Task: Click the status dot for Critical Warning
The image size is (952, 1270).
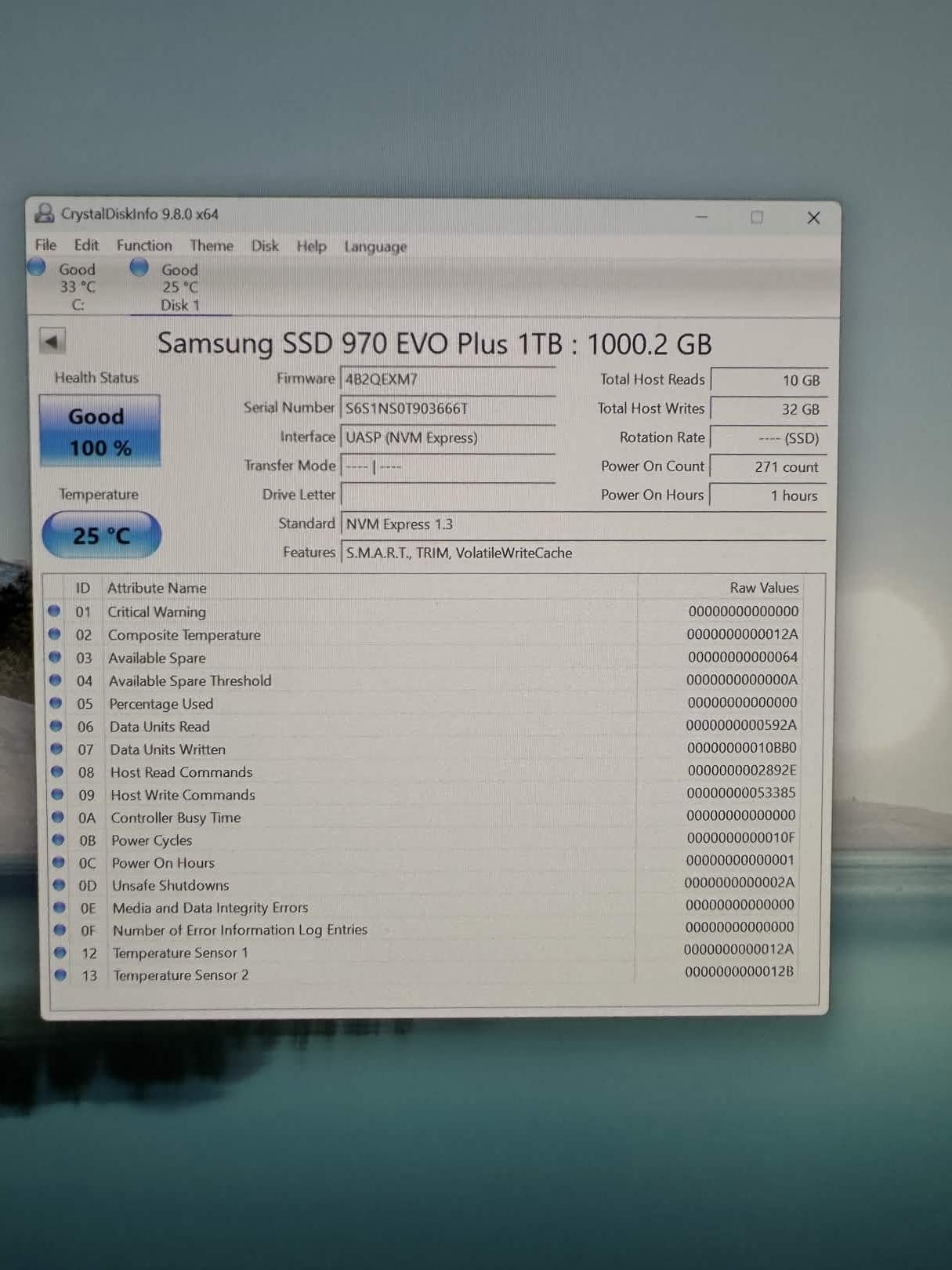Action: pyautogui.click(x=54, y=611)
